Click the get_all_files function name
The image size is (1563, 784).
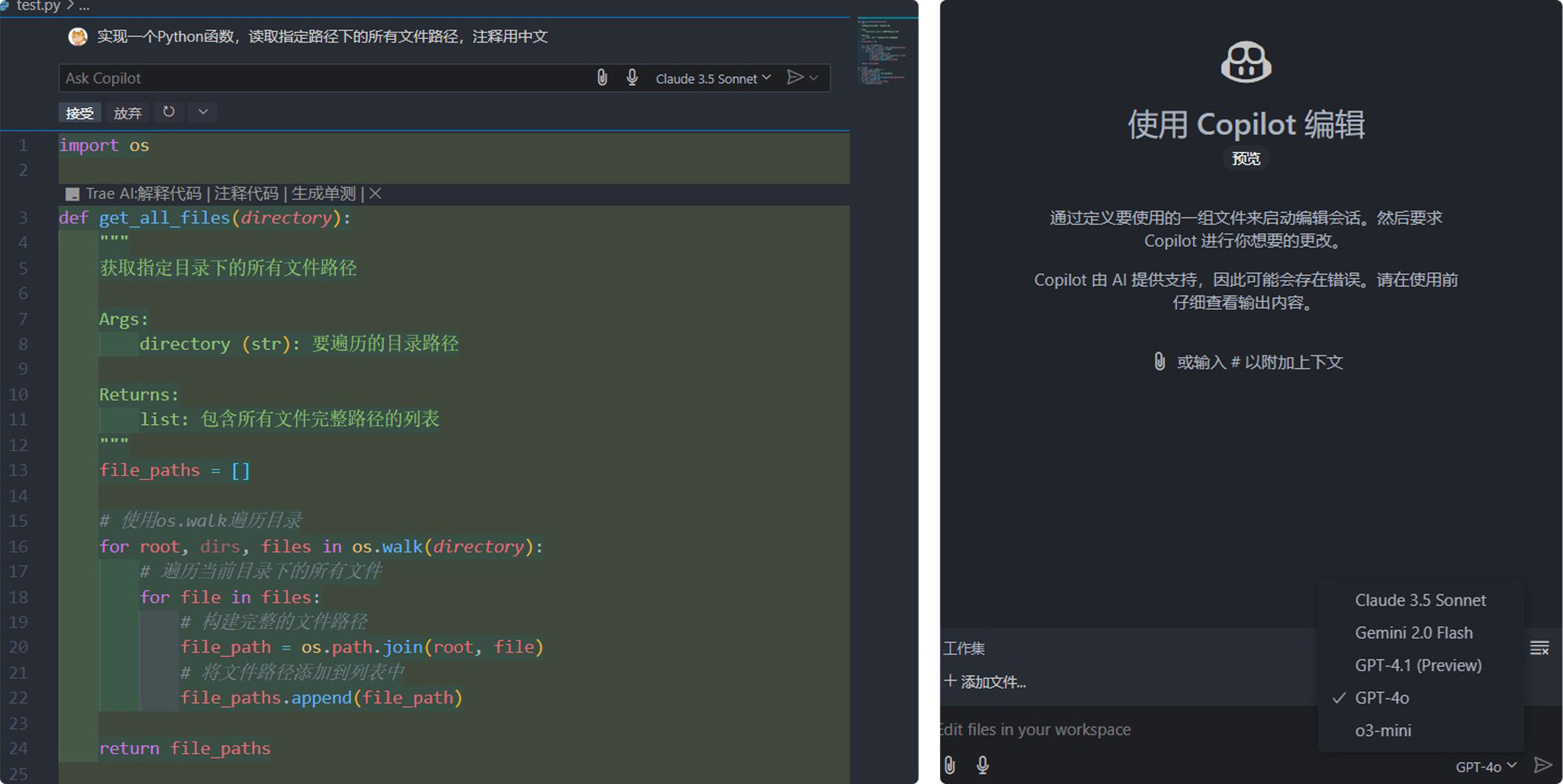(165, 217)
